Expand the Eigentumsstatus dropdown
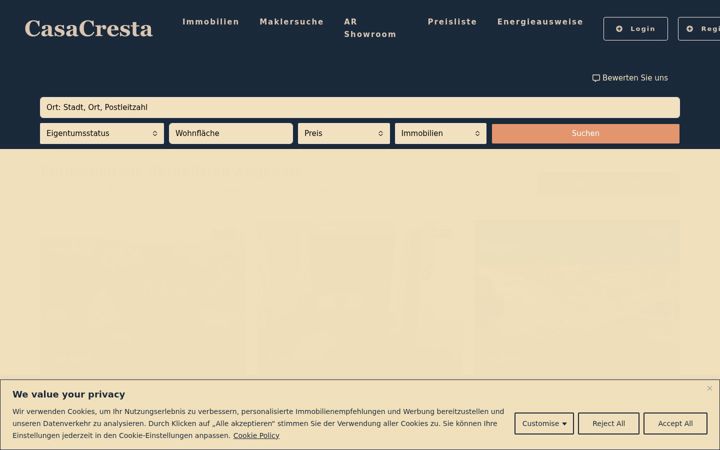This screenshot has height=450, width=720. point(102,134)
